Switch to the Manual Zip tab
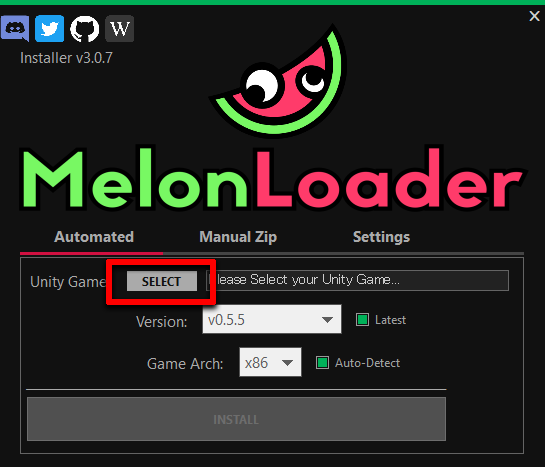The height and width of the screenshot is (467, 545). 238,237
